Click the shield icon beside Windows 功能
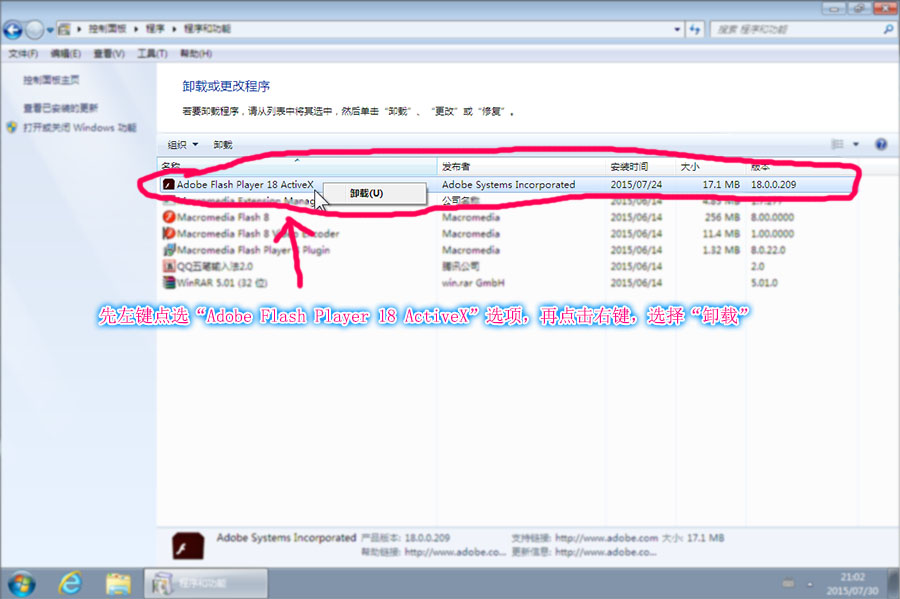Image resolution: width=900 pixels, height=599 pixels. [12, 127]
